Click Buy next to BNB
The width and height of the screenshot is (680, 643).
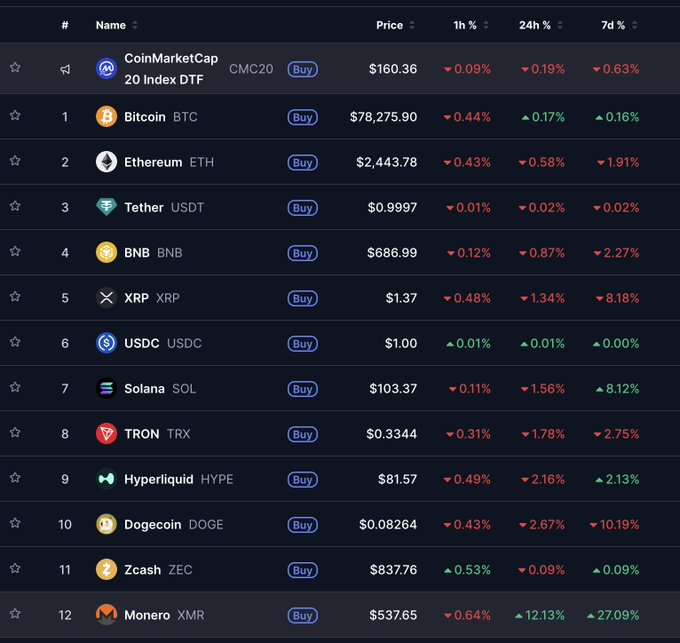[303, 253]
